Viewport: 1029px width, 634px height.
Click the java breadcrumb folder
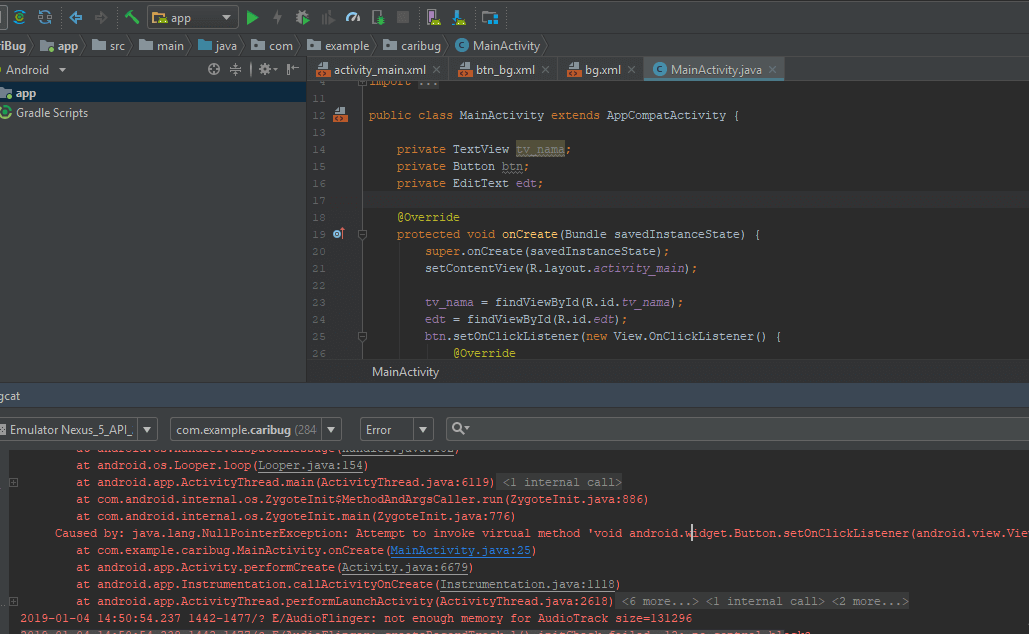click(x=217, y=45)
